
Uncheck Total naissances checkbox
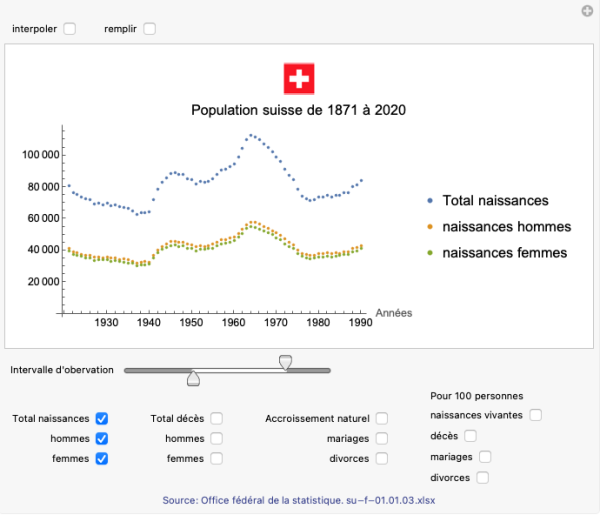click(102, 419)
